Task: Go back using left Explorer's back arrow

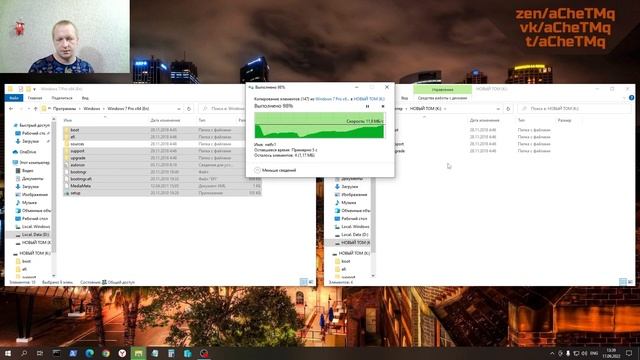Action: pyautogui.click(x=11, y=109)
